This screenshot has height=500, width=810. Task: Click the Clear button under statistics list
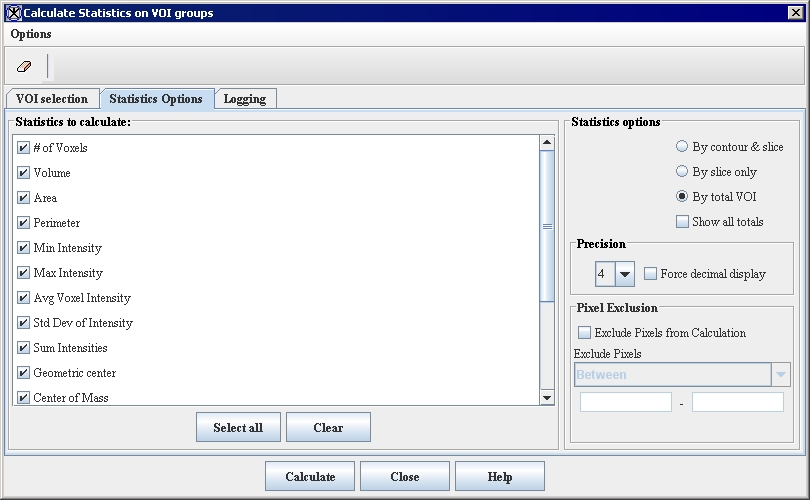(328, 428)
